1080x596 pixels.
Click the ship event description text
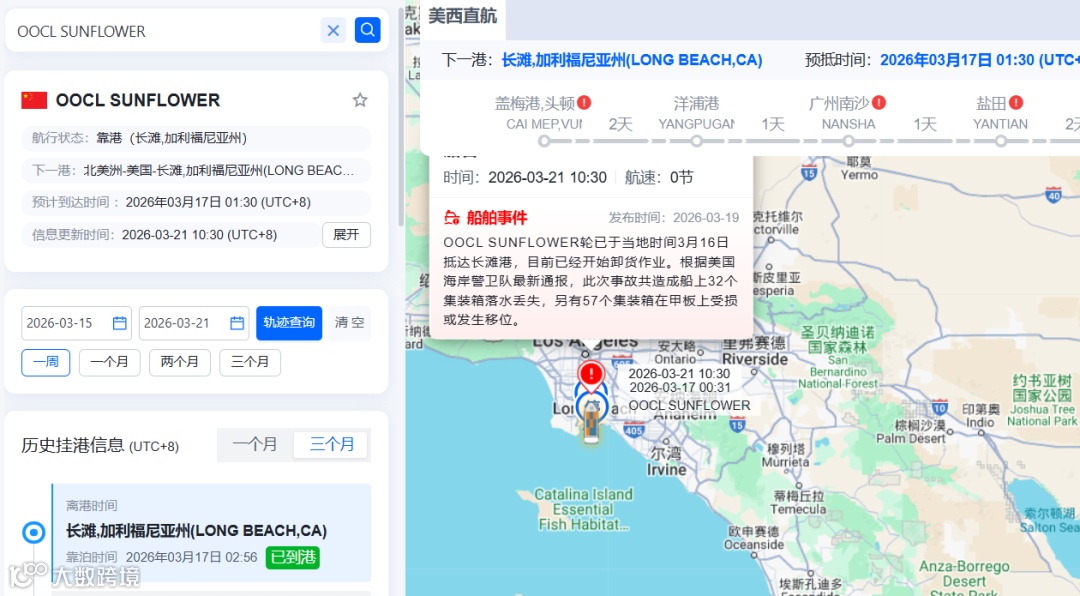590,281
